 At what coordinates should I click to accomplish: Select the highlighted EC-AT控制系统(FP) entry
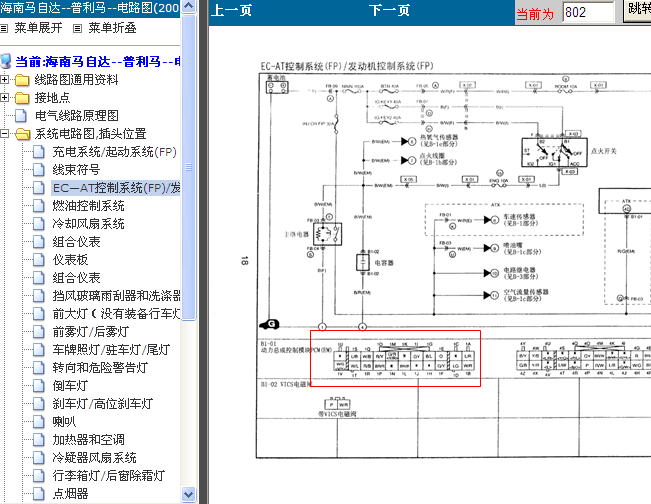point(116,188)
